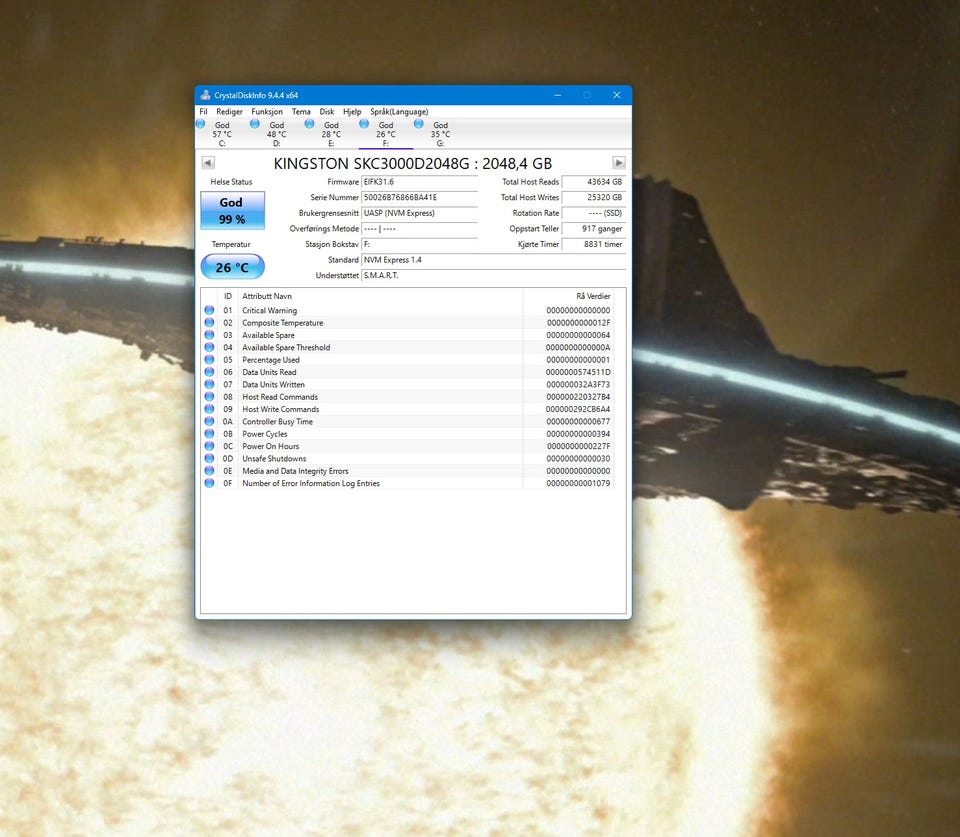This screenshot has width=960, height=837.
Task: Click the status orb for Composite Temperature
Action: click(209, 323)
